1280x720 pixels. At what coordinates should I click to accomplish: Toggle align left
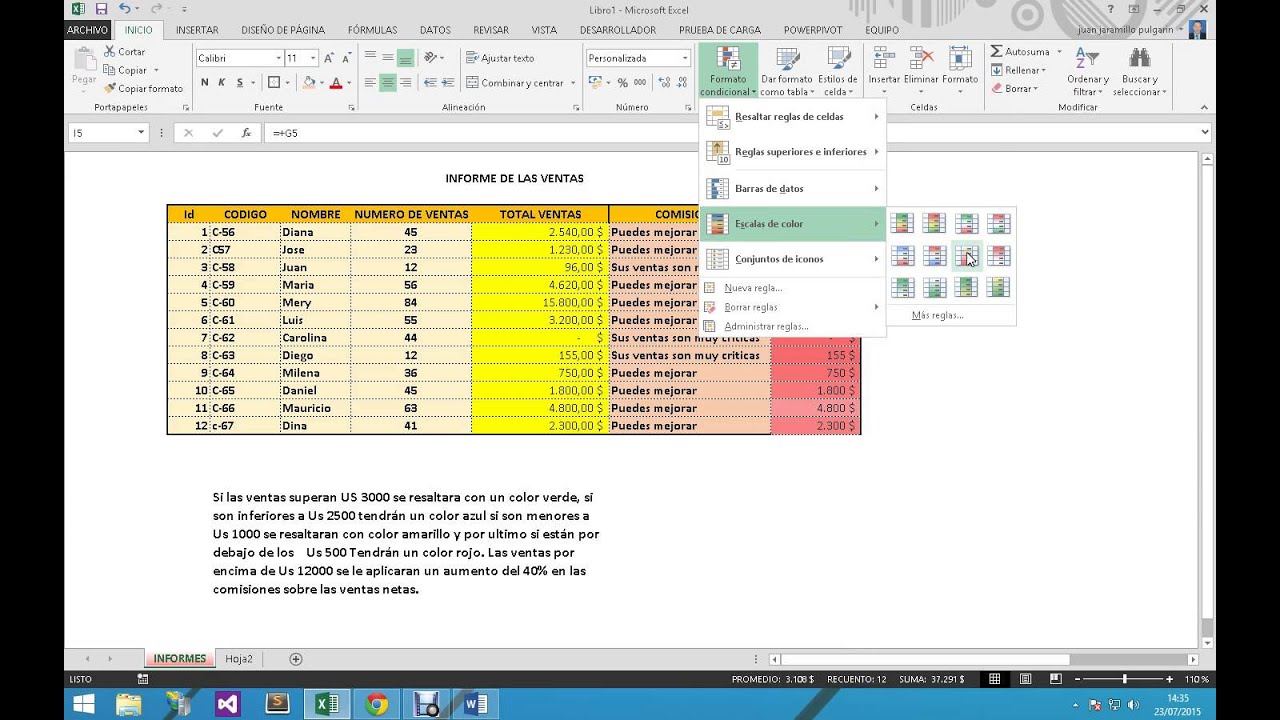click(x=370, y=83)
